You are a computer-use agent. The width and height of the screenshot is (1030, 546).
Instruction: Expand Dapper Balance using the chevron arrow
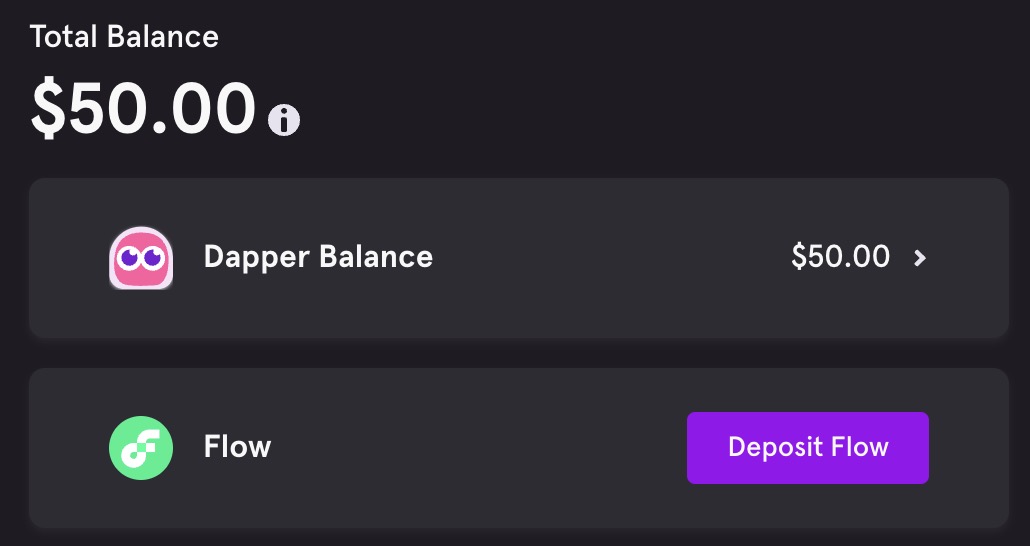coord(920,258)
